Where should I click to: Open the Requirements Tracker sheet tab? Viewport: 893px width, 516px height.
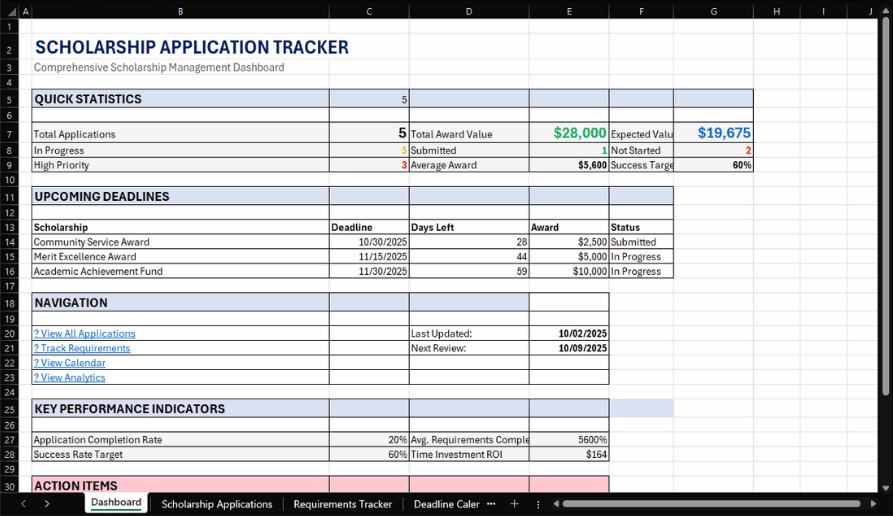click(342, 504)
